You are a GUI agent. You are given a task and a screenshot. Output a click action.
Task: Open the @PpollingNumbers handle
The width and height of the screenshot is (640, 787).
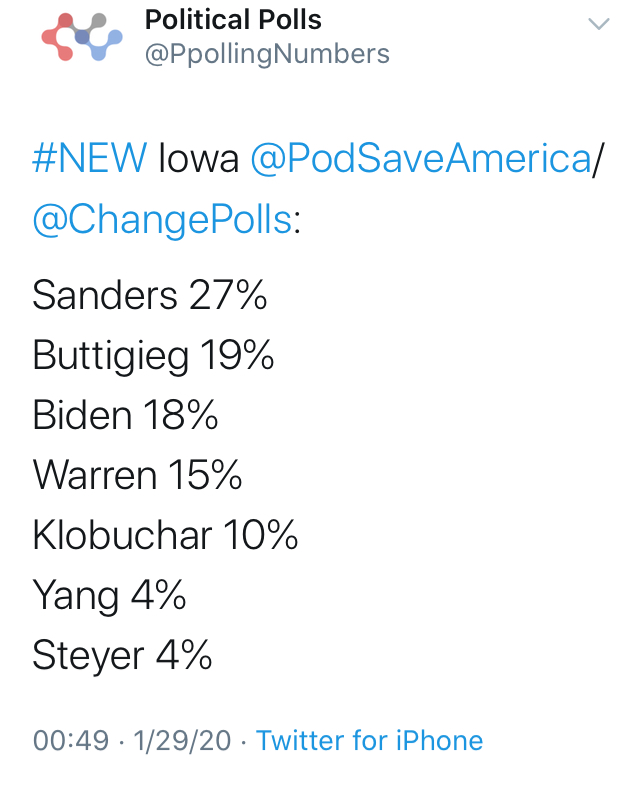point(267,54)
